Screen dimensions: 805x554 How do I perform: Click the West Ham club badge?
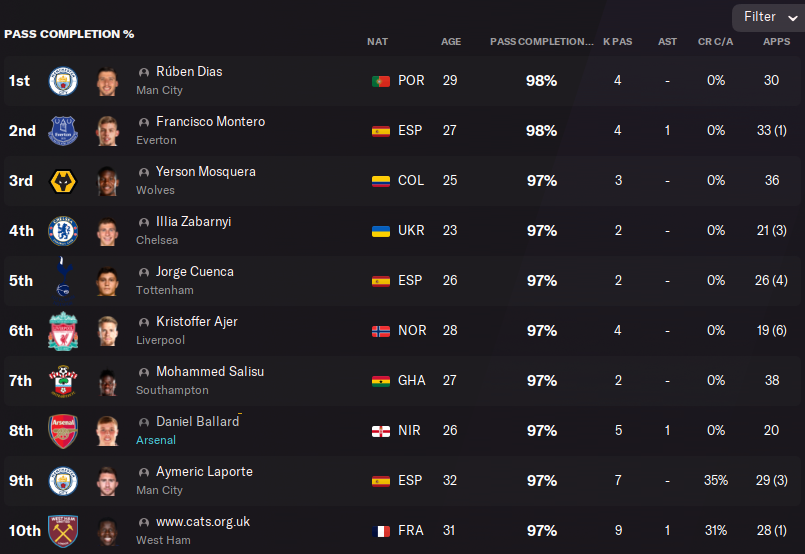(63, 531)
